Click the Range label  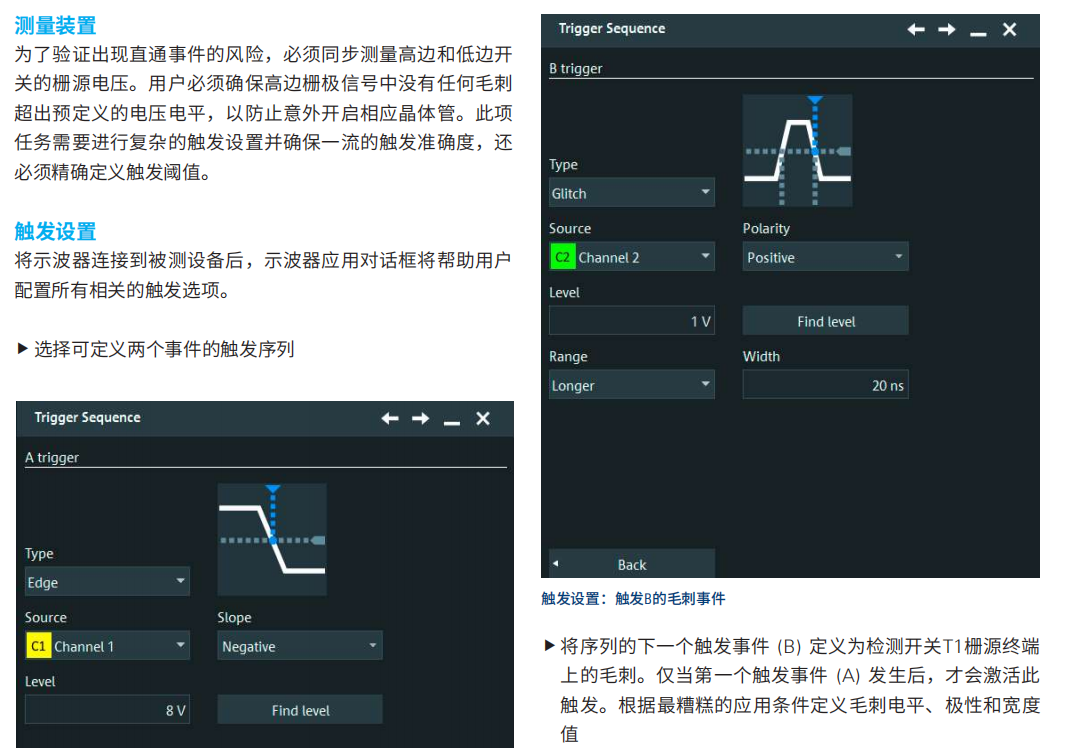coord(568,357)
